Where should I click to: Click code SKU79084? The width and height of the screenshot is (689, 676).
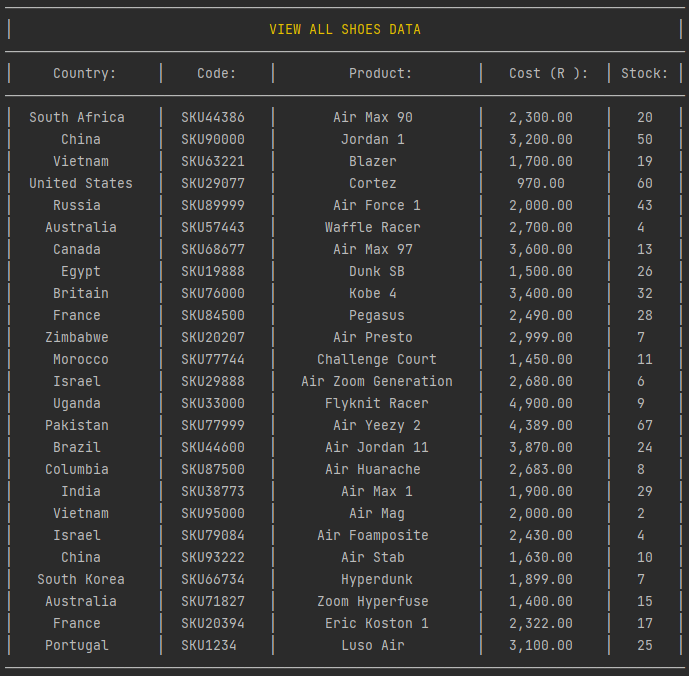(x=213, y=535)
